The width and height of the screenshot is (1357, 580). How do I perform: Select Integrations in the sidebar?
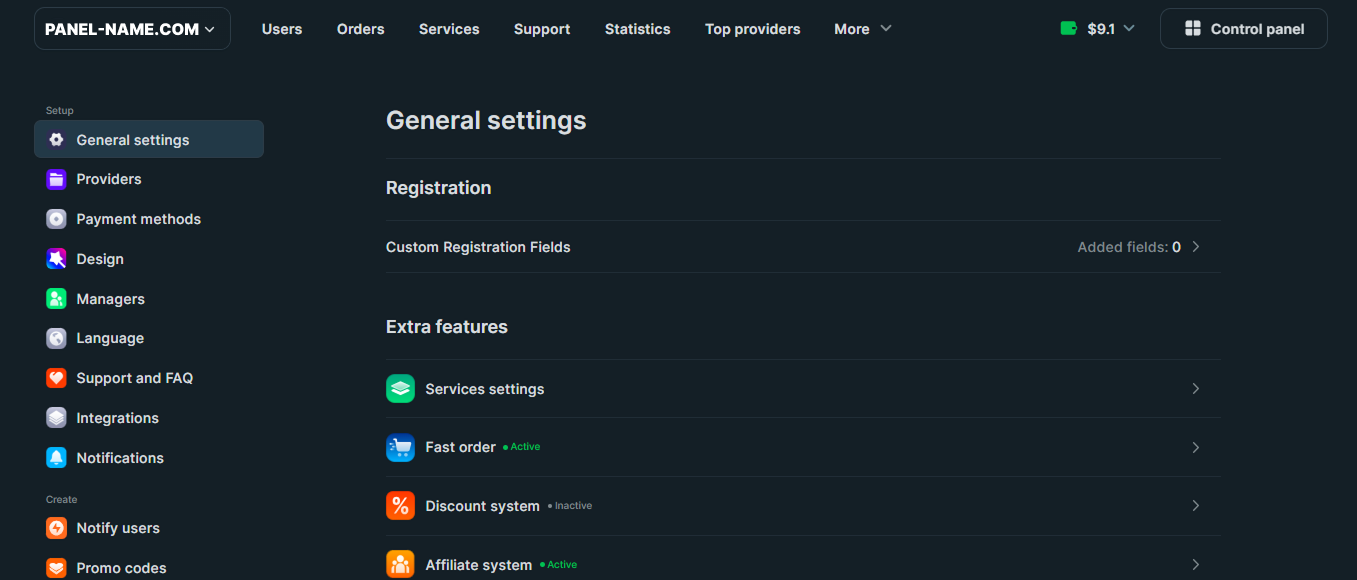click(x=117, y=418)
